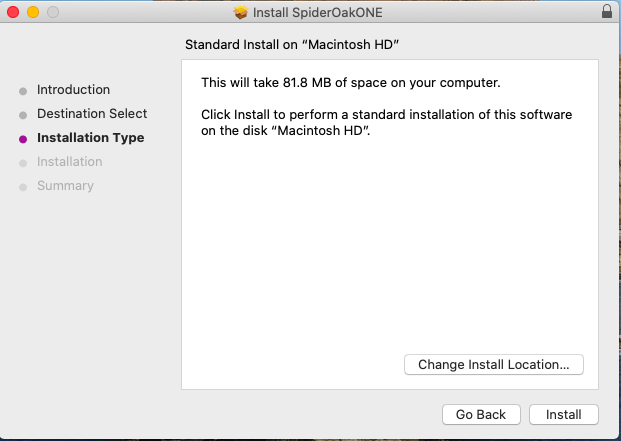Click the grayed-out Installation step label

pyautogui.click(x=69, y=162)
